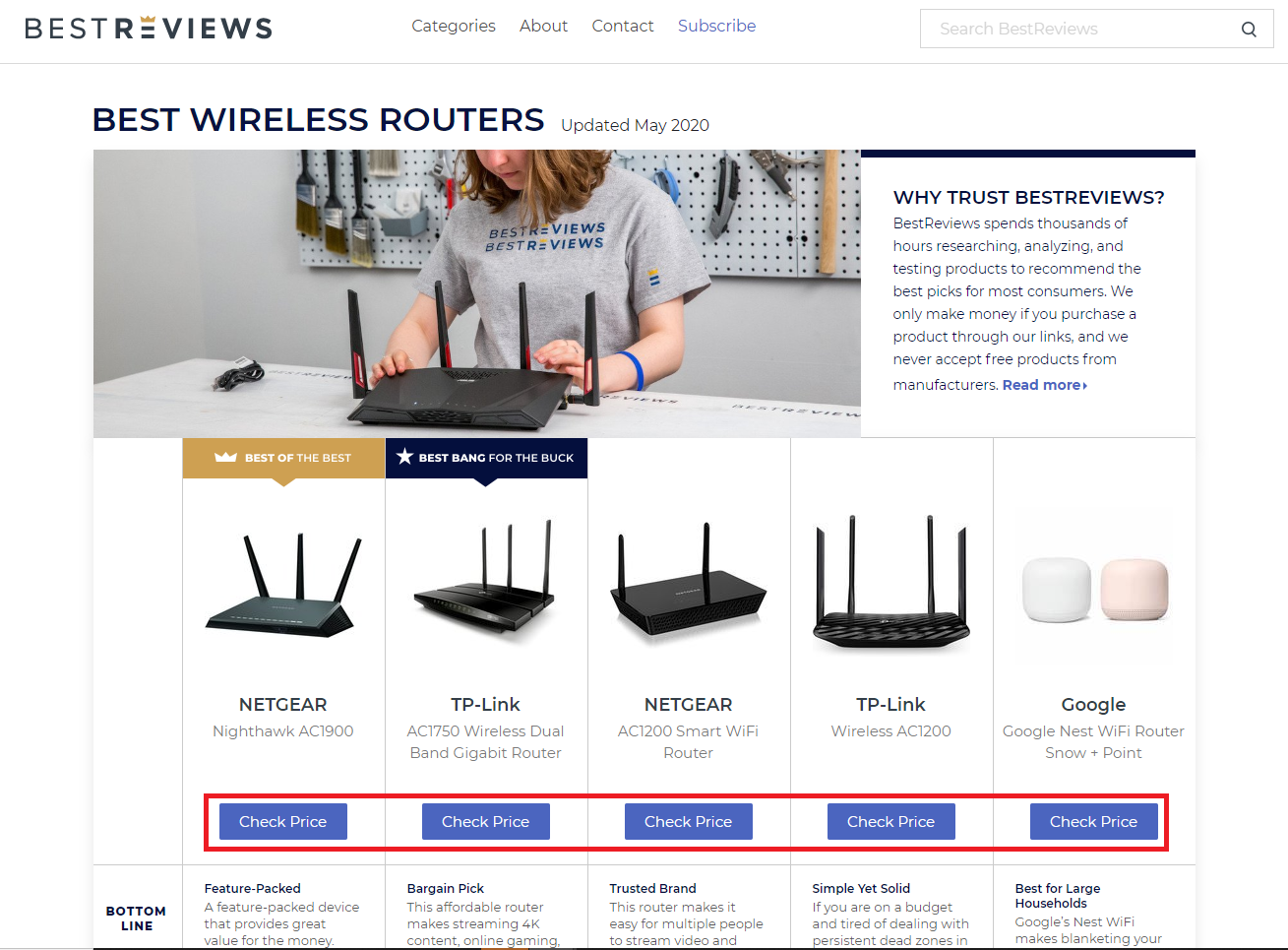View the Google Nest WiFi product image
This screenshot has height=950, width=1288.
(1094, 589)
